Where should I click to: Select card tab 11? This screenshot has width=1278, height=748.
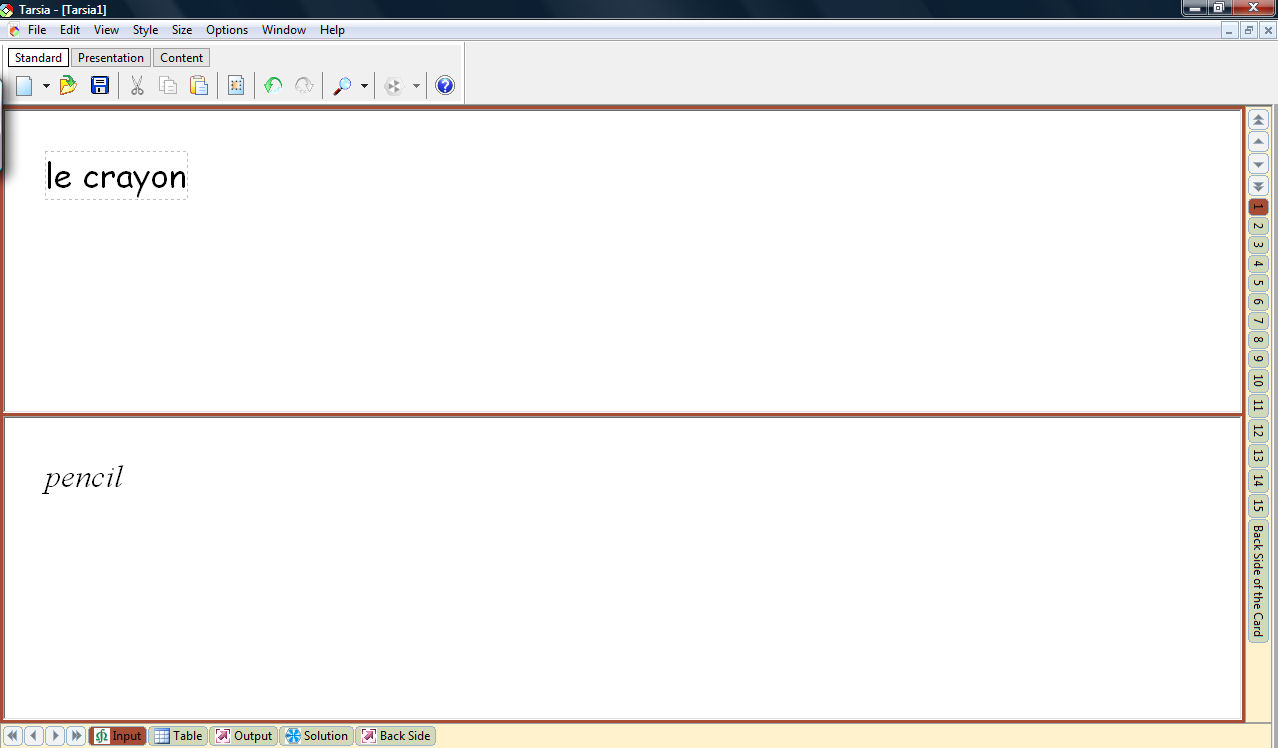point(1259,406)
